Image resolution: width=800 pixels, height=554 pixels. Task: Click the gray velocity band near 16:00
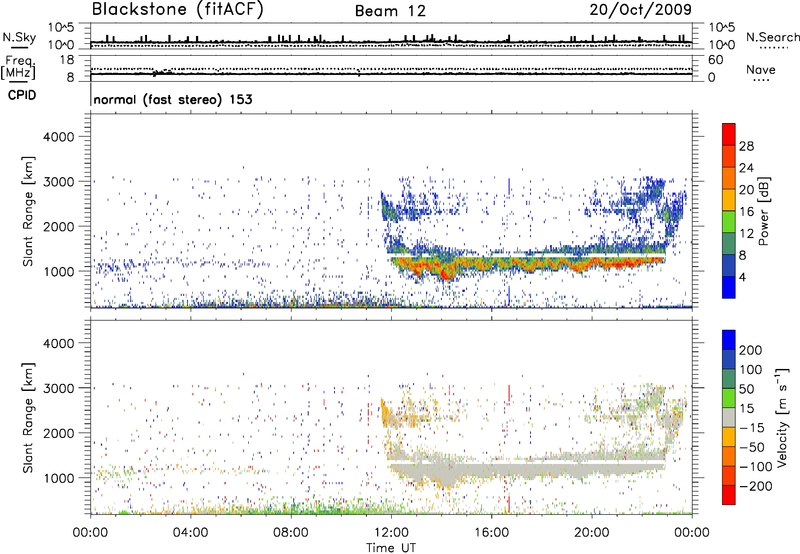click(x=491, y=470)
